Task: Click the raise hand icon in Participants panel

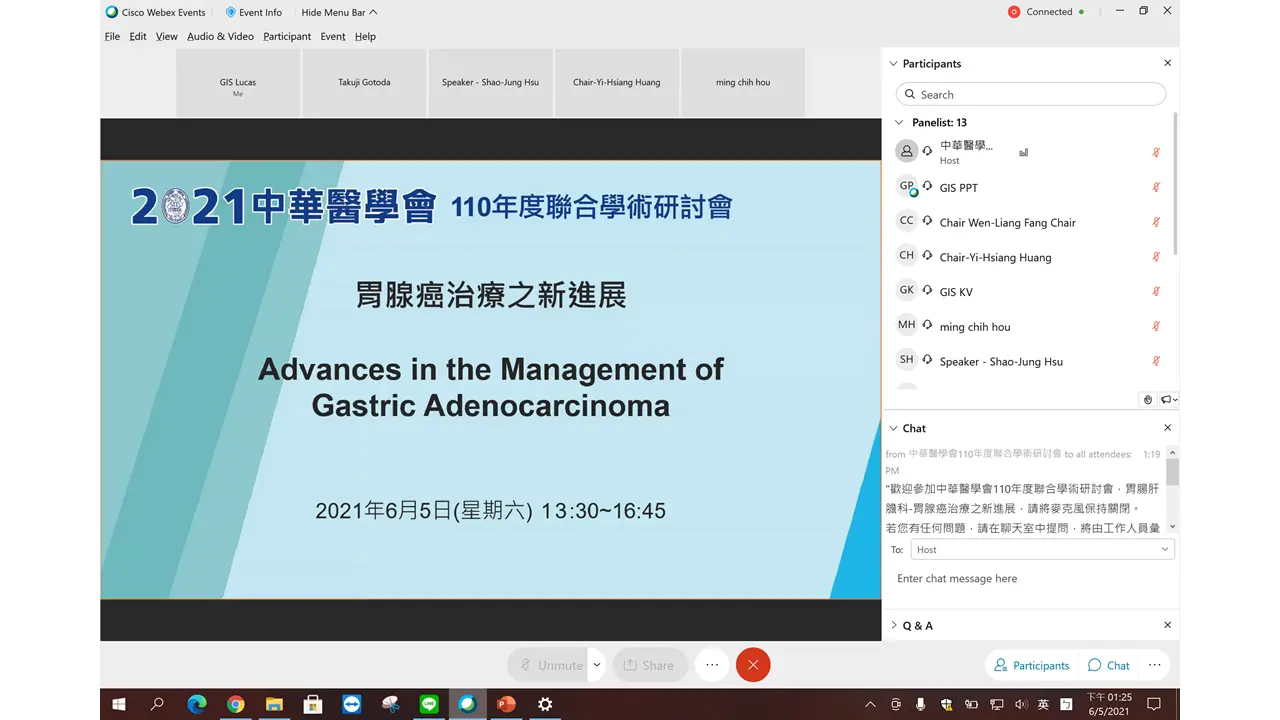Action: tap(1148, 399)
